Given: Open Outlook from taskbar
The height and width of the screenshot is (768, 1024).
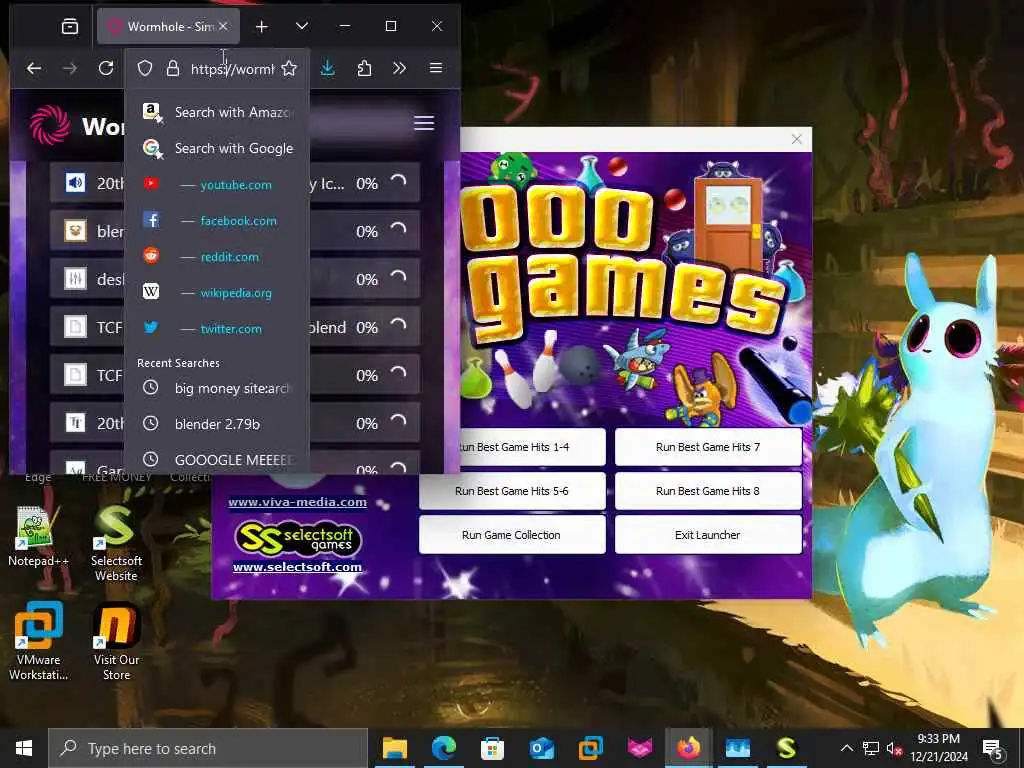Looking at the screenshot, I should point(541,748).
